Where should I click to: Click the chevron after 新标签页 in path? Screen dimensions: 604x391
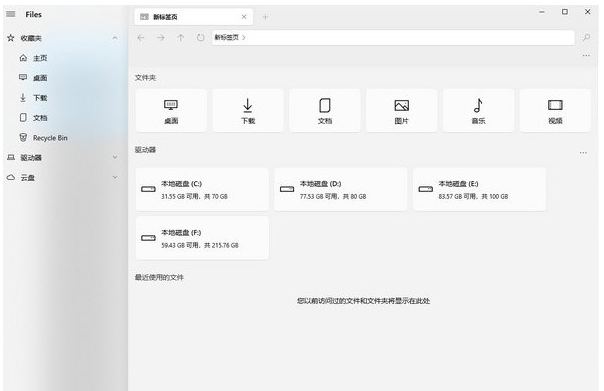pyautogui.click(x=244, y=38)
